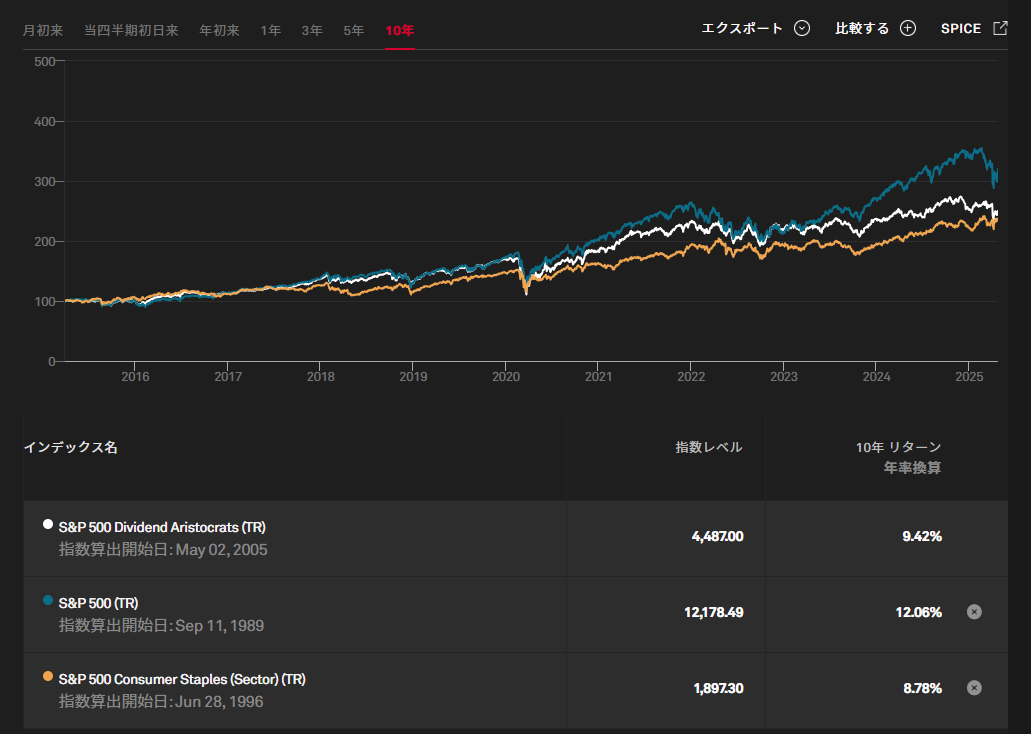Open S&P 500 Consumer Staples (Sector) (TR)
Image resolution: width=1031 pixels, height=734 pixels.
point(182,679)
